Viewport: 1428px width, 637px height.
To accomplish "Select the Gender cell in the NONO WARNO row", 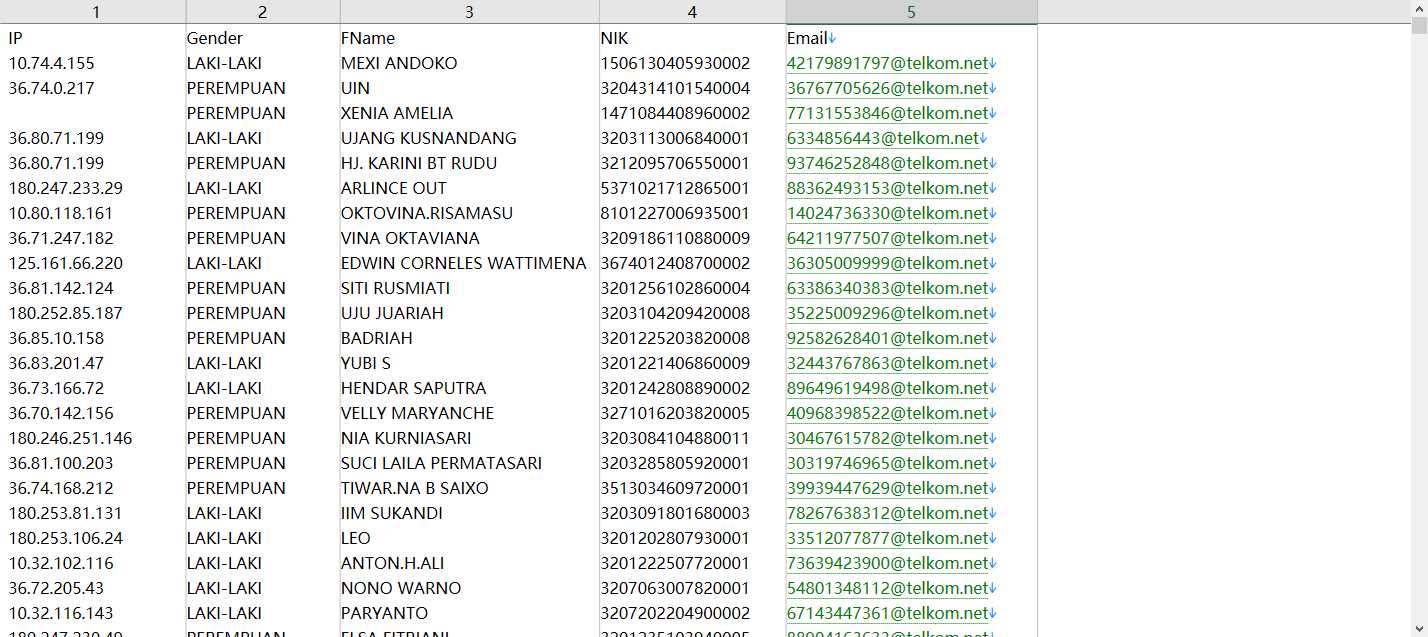I will pos(263,588).
